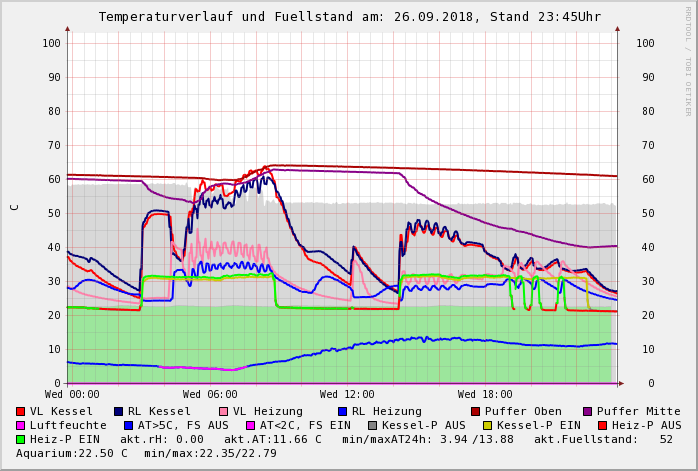Click the RRDTOOL / TOBI OETIKER watermark
Viewport: 698px width, 471px height.
tap(688, 60)
